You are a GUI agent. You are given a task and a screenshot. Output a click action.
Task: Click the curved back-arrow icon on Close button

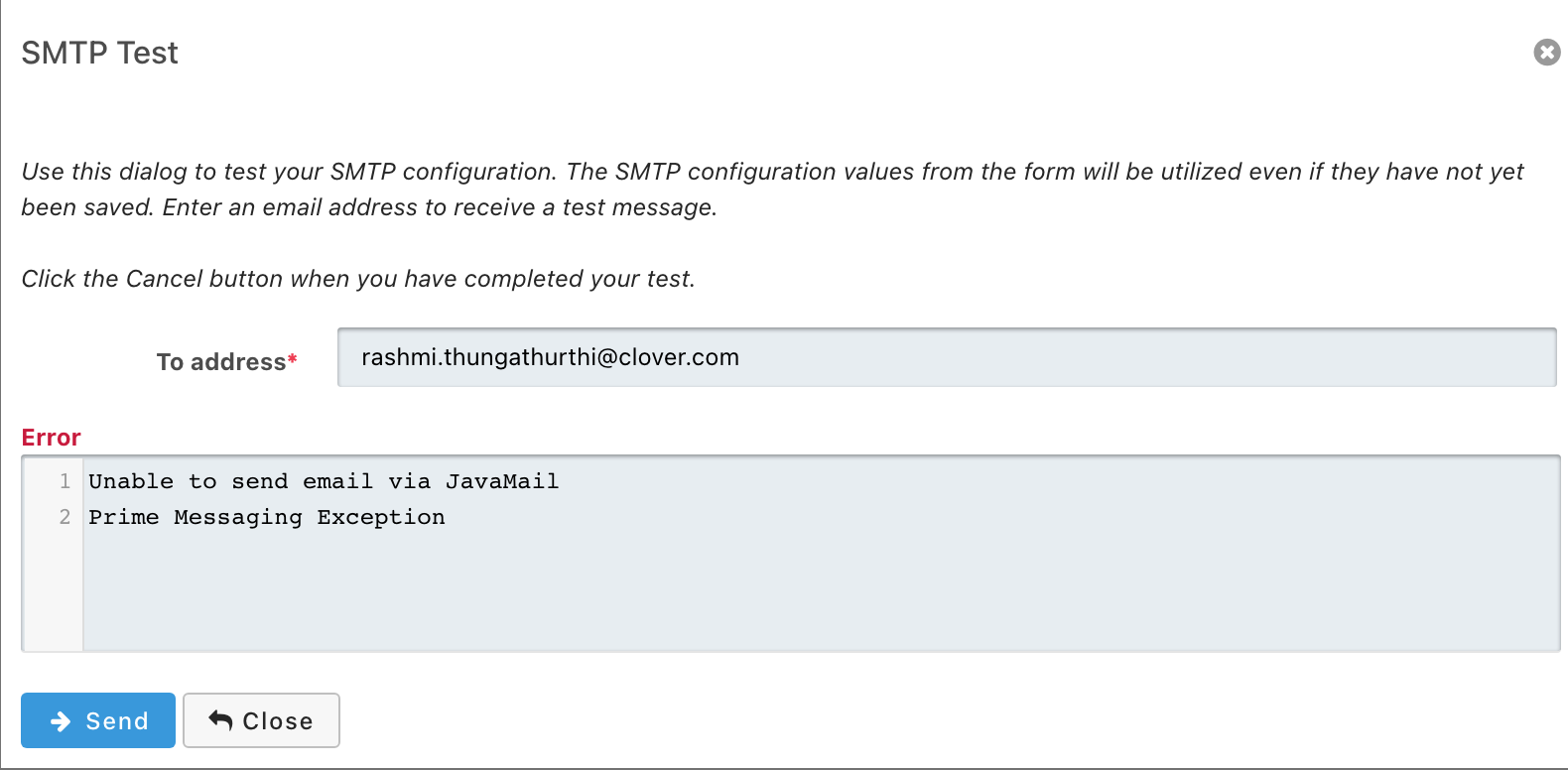220,720
